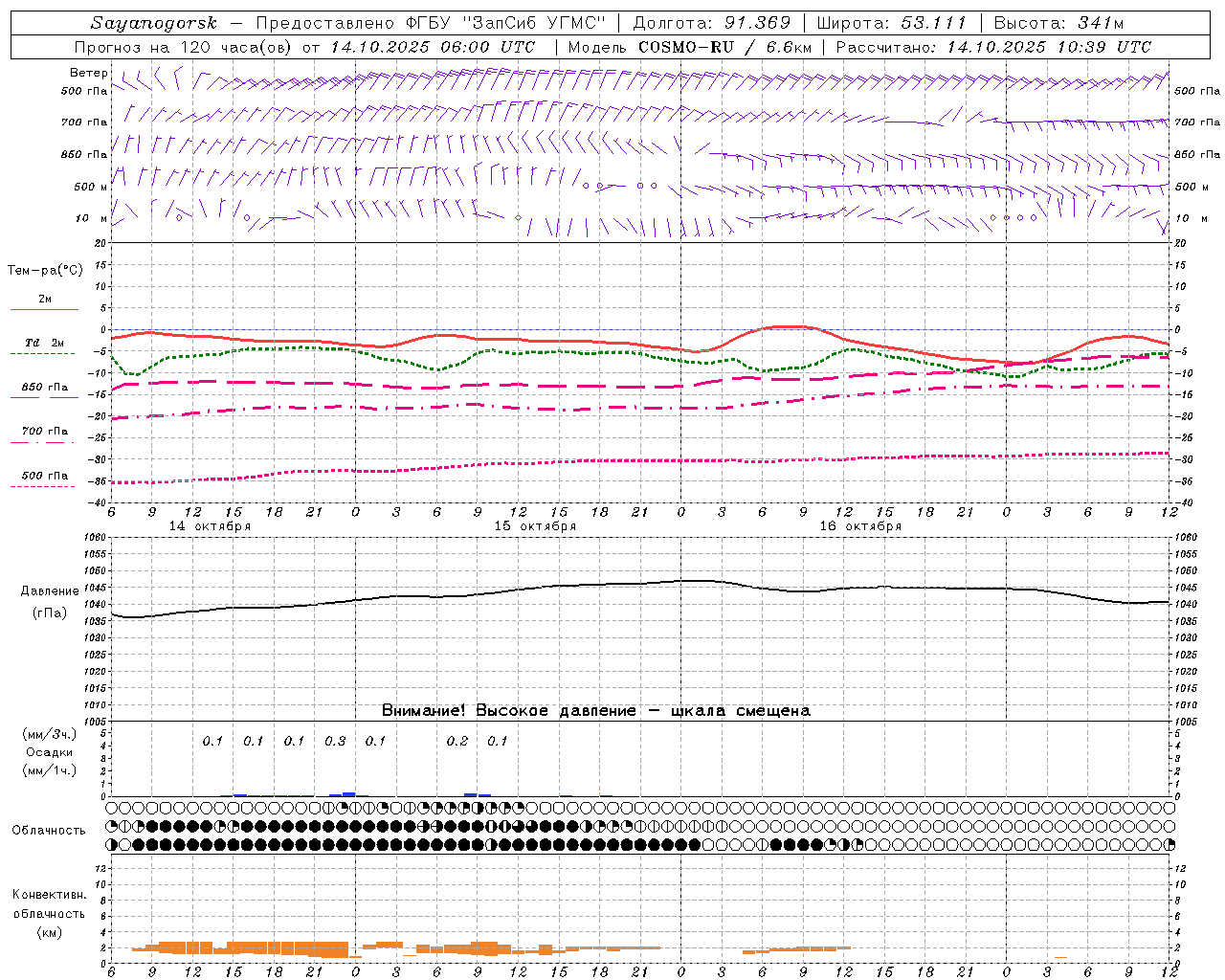The height and width of the screenshot is (980, 1225).
Task: Click the '15 октября' date label
Action: click(535, 526)
